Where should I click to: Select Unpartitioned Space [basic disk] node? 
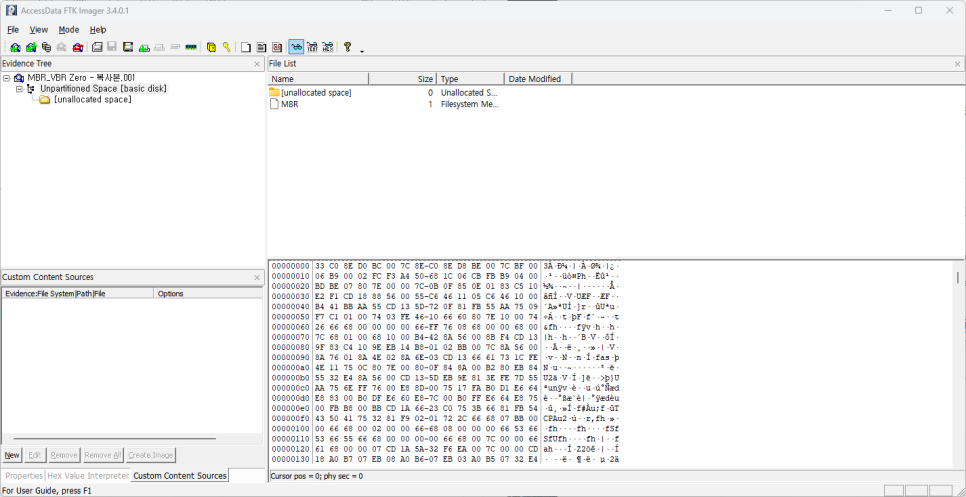coord(104,89)
